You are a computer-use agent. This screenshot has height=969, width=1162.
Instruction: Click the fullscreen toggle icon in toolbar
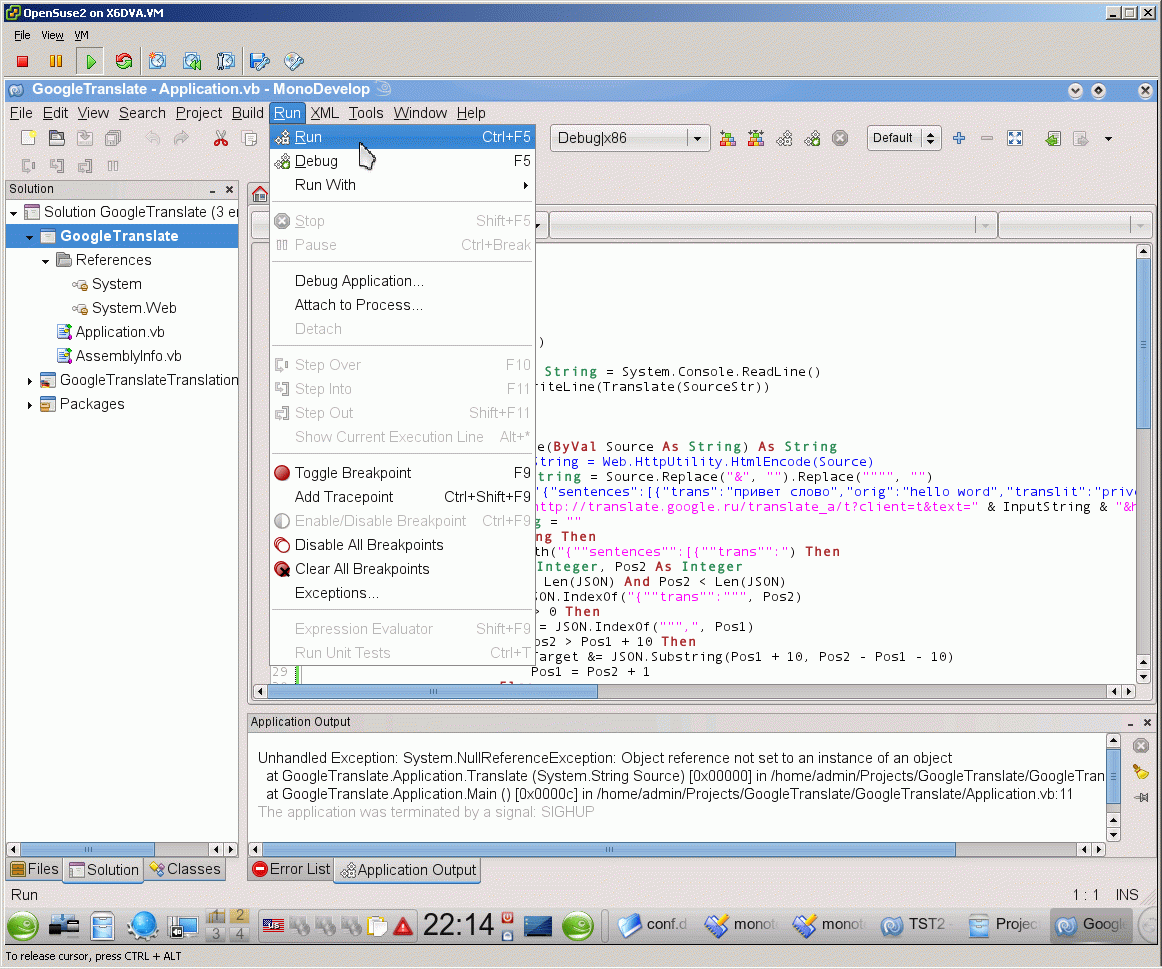[x=1015, y=139]
